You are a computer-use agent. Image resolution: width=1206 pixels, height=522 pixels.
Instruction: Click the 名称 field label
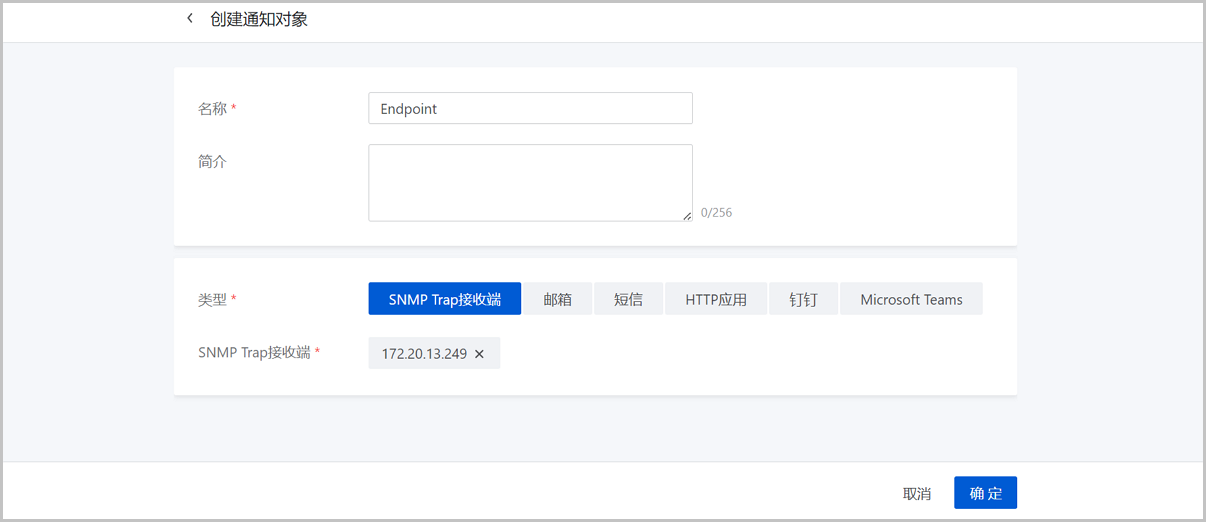tap(212, 109)
